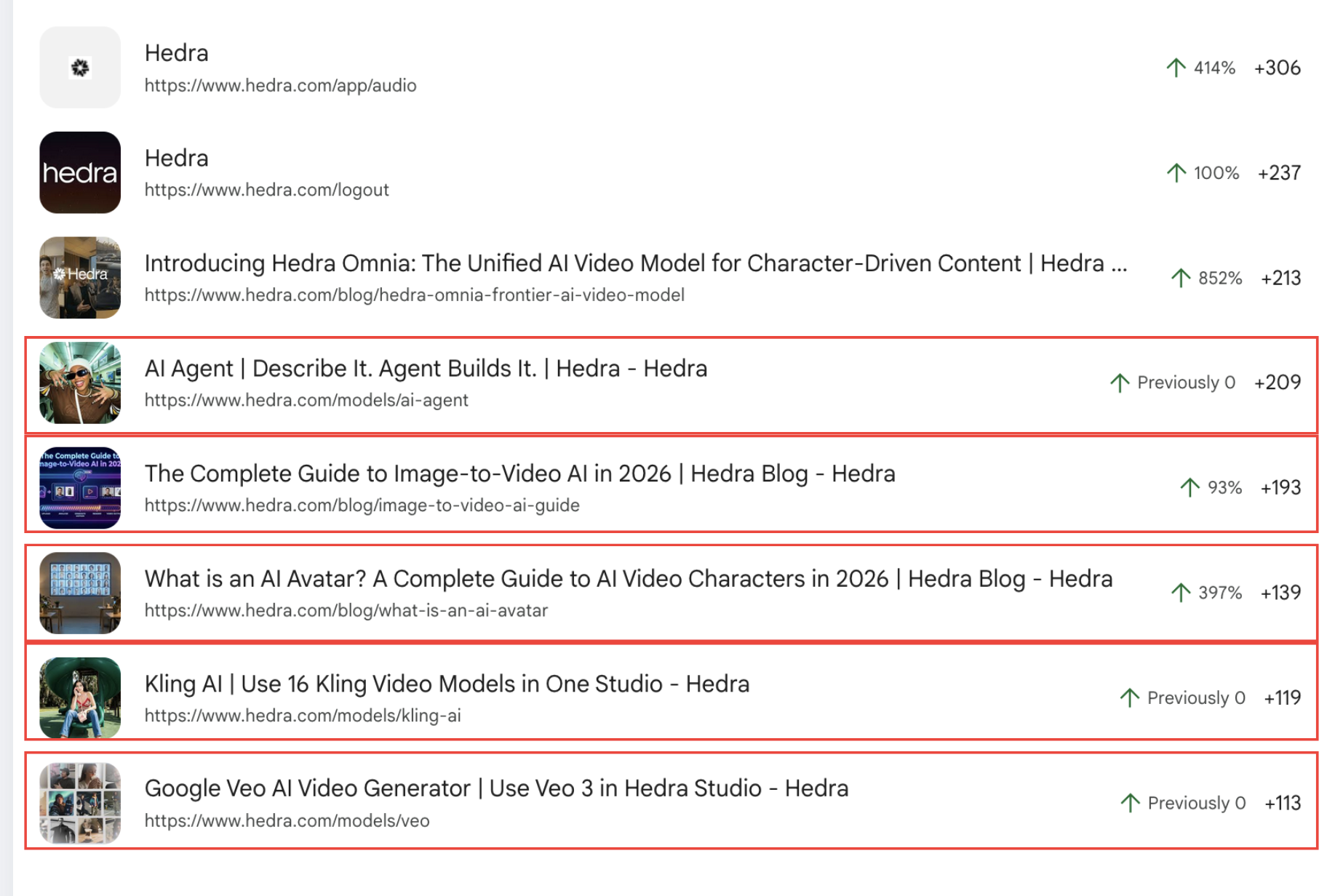Viewport: 1327px width, 896px height.
Task: Click the up arrow next to 397%
Action: pos(1181,593)
